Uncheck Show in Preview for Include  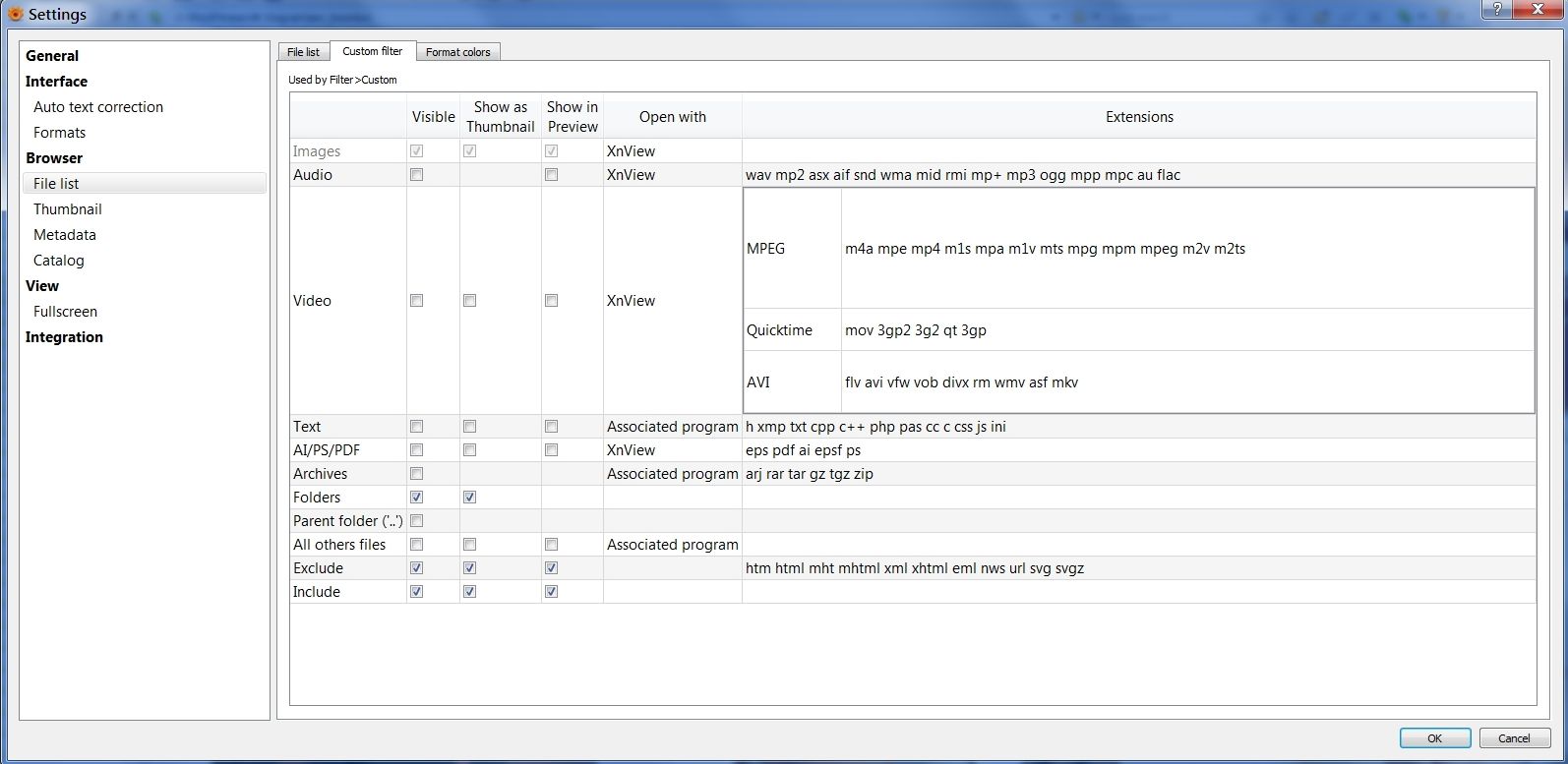(552, 592)
